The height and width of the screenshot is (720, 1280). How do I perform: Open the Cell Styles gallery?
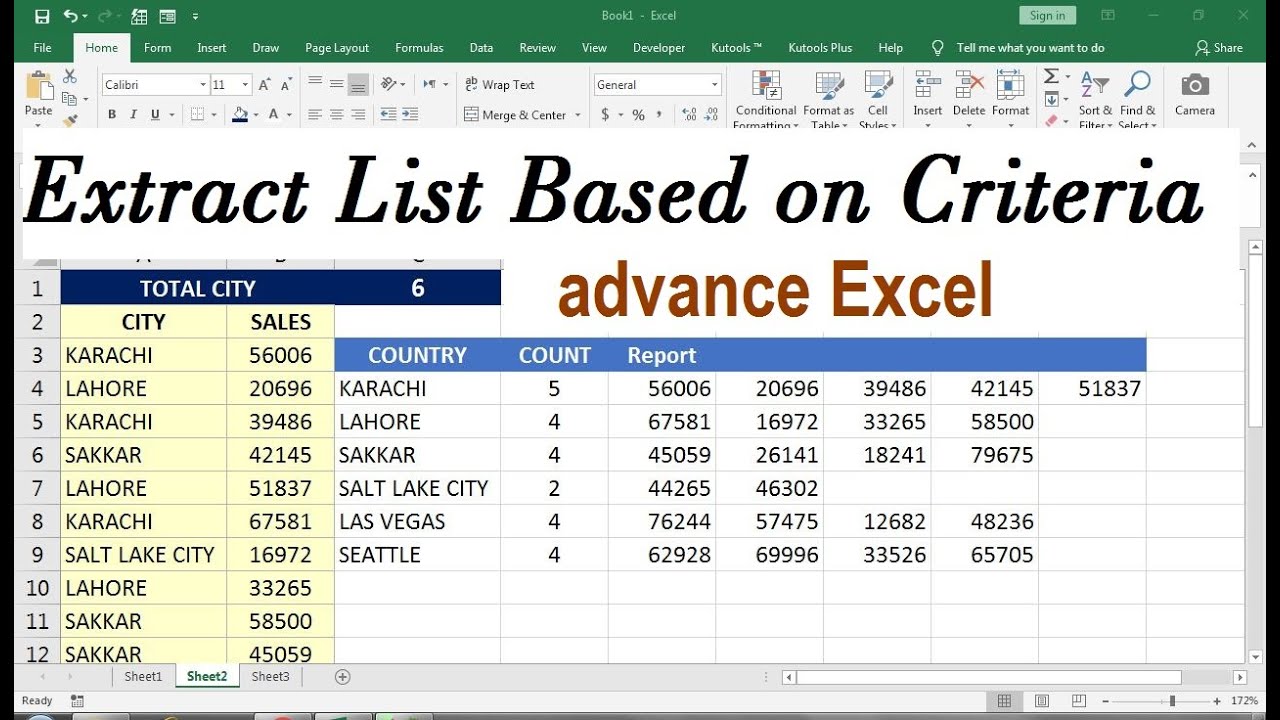877,99
